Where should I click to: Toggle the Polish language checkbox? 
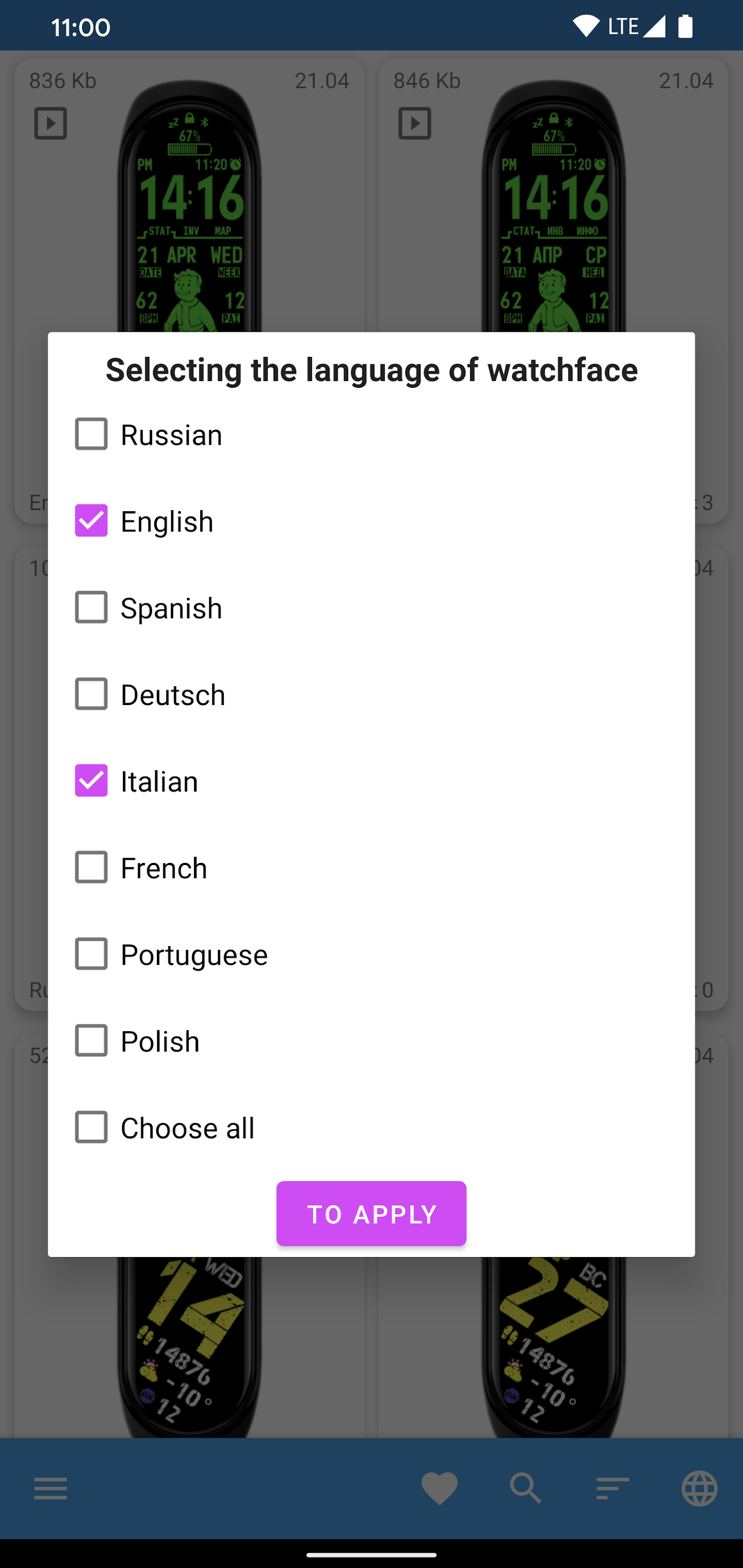click(92, 1041)
